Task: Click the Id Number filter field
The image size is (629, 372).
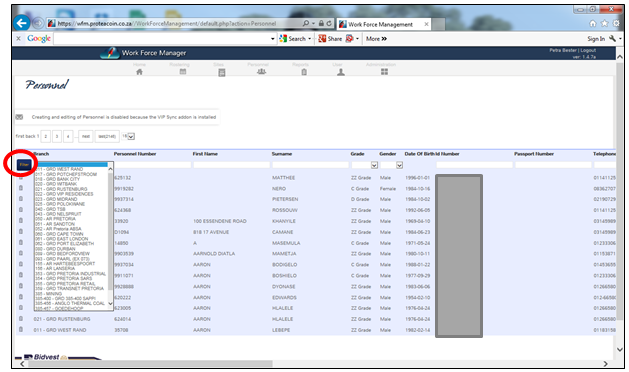Action: [x=474, y=165]
